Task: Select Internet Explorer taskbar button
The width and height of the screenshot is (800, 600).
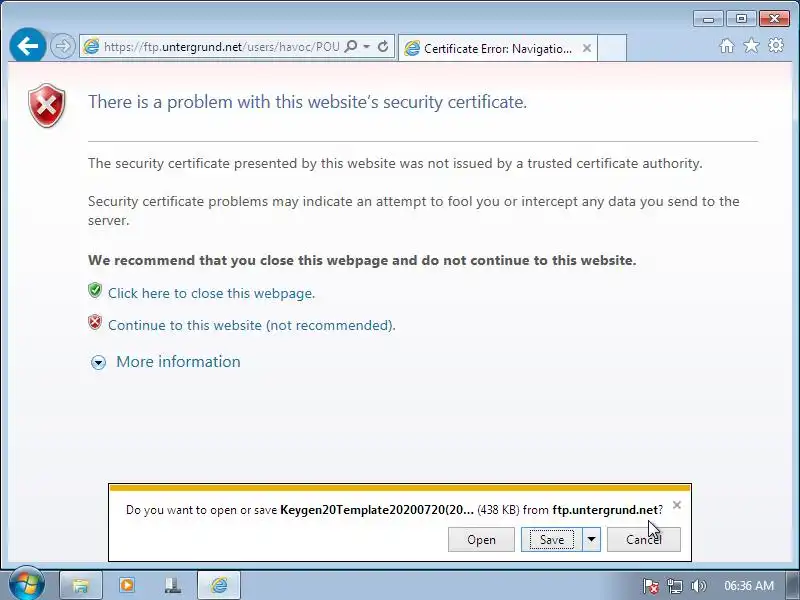Action: coord(219,585)
